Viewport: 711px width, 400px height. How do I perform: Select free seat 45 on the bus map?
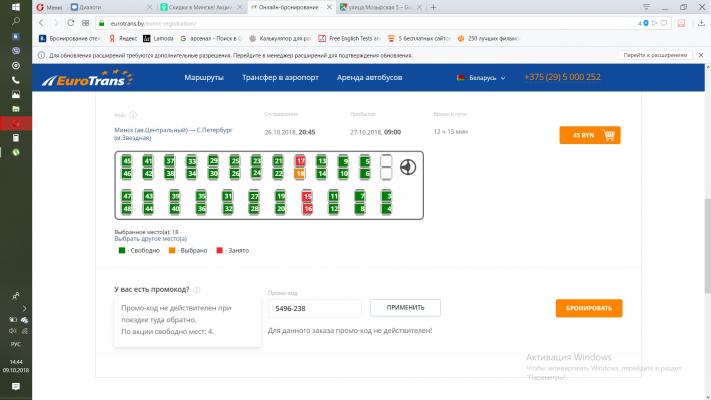tap(127, 161)
